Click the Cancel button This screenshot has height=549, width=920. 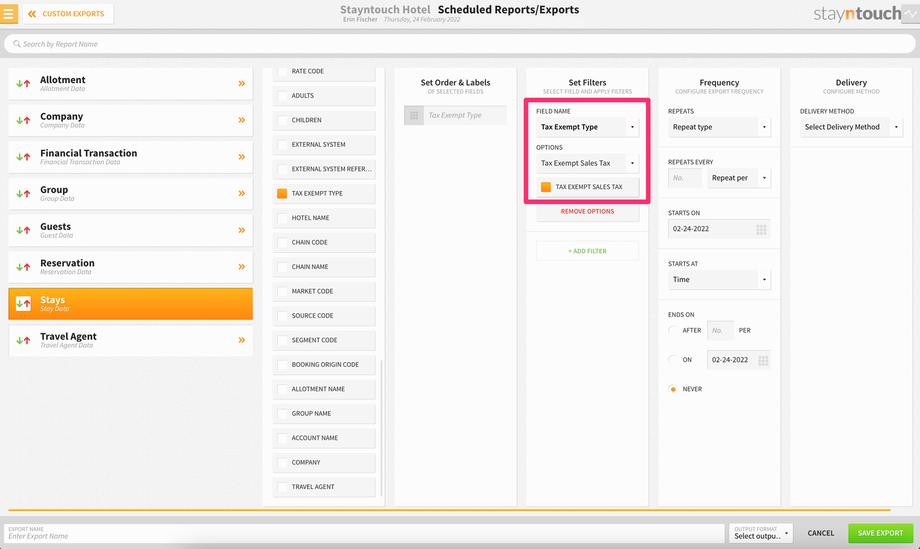tap(820, 533)
